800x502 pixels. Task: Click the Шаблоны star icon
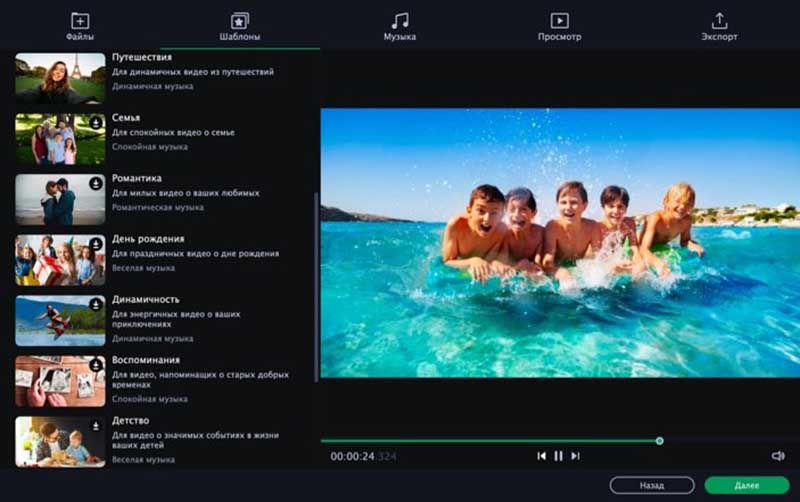point(239,21)
